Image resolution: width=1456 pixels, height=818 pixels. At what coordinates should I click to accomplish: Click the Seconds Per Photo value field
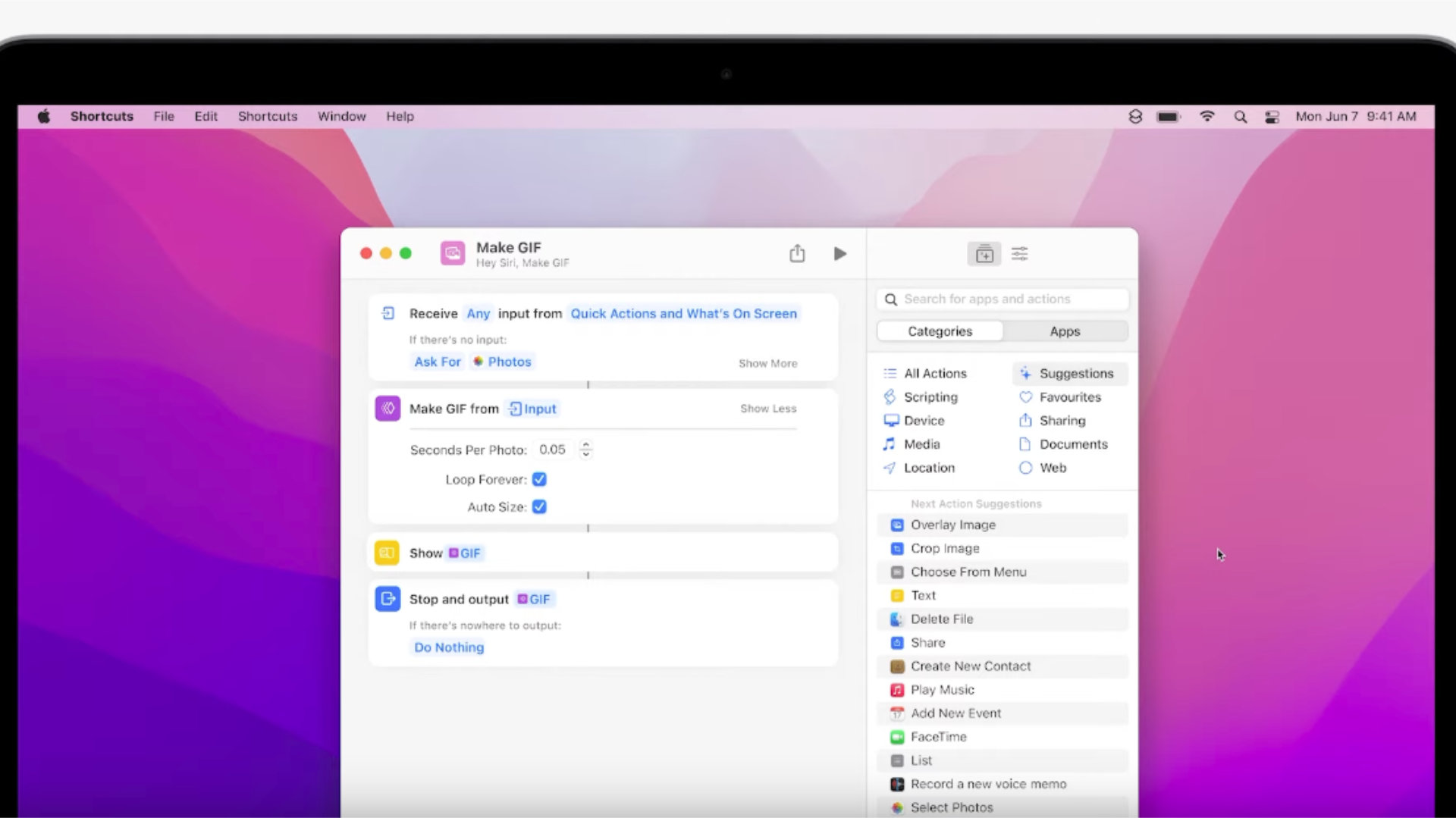click(553, 450)
